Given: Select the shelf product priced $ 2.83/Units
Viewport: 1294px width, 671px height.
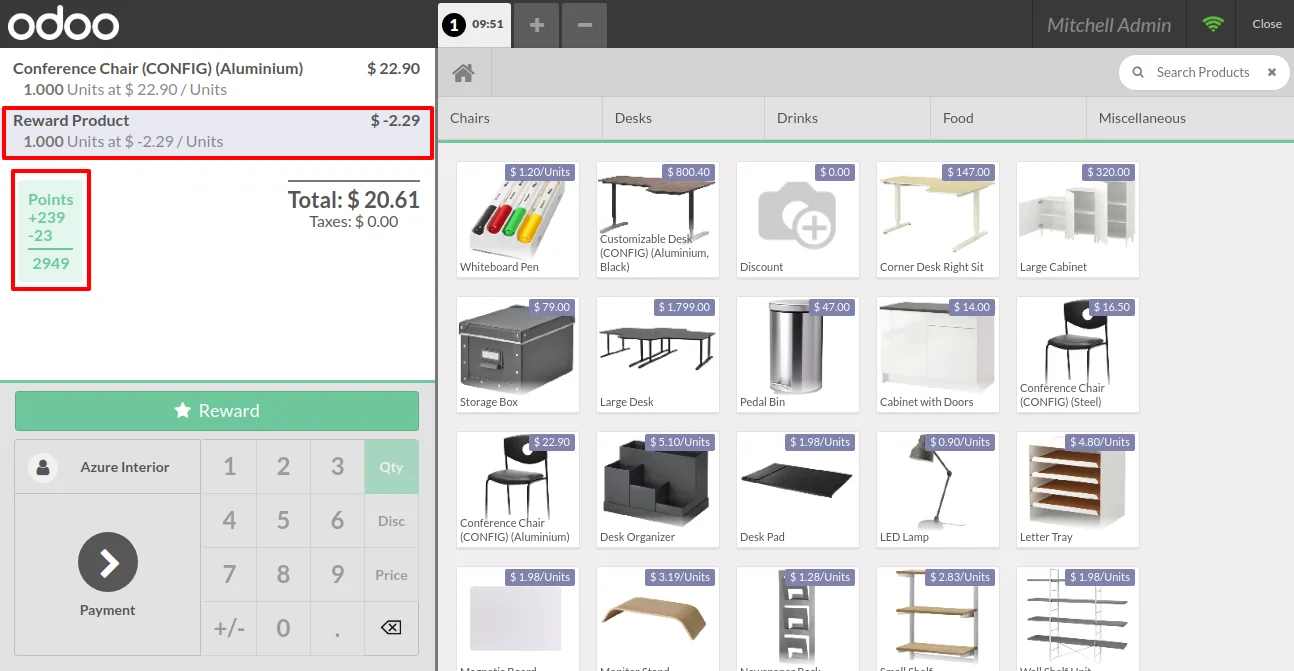Looking at the screenshot, I should (938, 619).
